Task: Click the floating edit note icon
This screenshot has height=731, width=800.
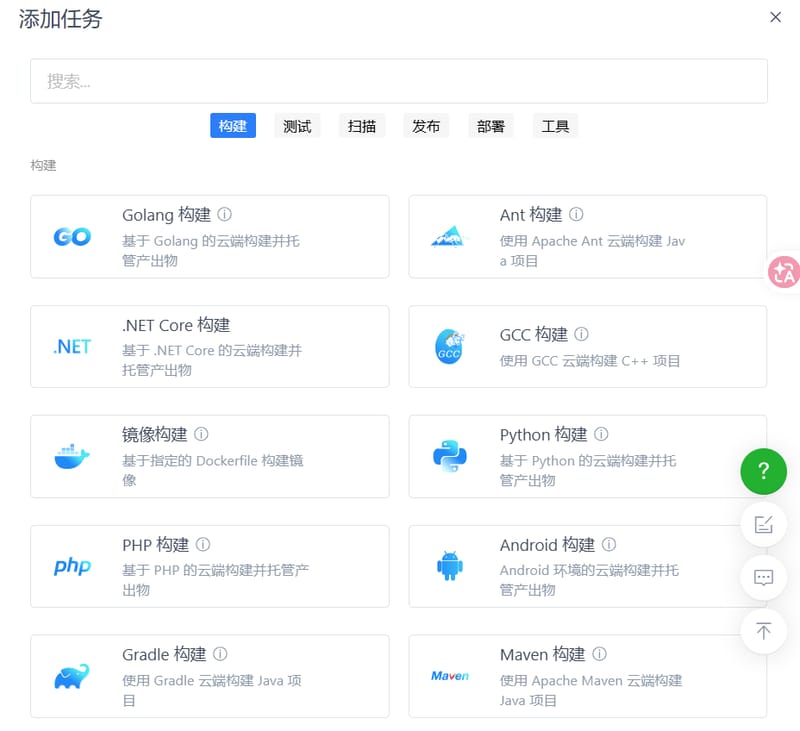Action: (x=763, y=524)
